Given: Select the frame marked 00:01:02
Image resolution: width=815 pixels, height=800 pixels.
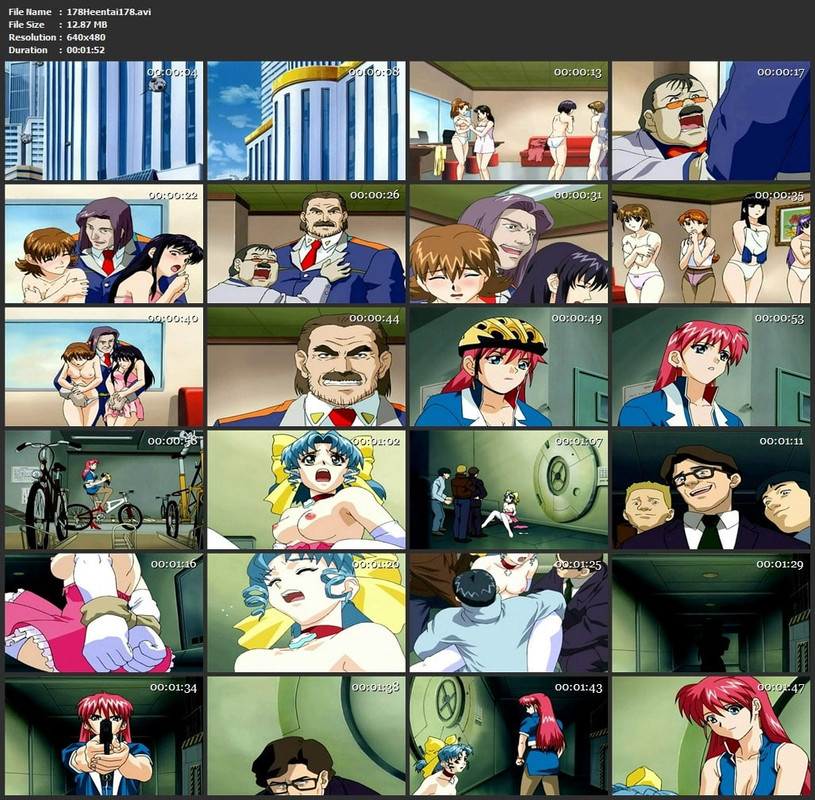Looking at the screenshot, I should click(x=306, y=490).
